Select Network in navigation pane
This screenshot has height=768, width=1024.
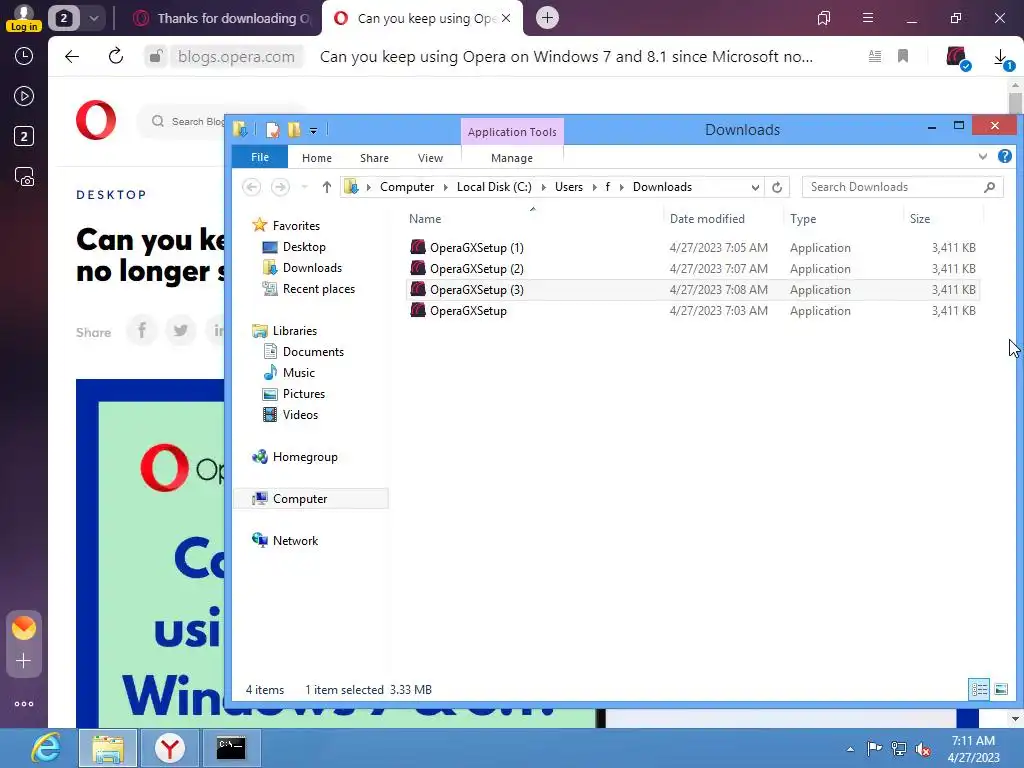click(x=295, y=541)
